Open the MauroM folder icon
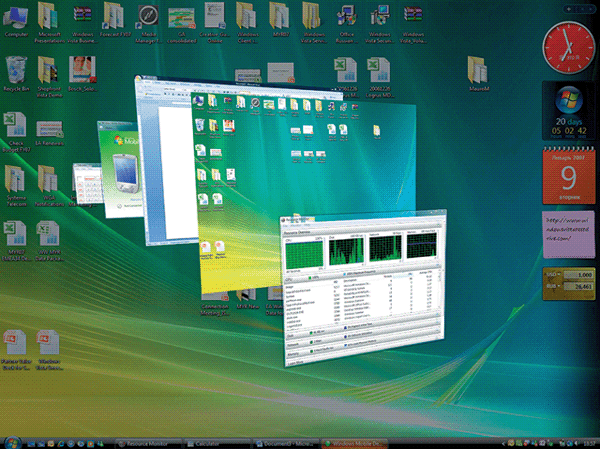The image size is (600, 449). click(478, 73)
